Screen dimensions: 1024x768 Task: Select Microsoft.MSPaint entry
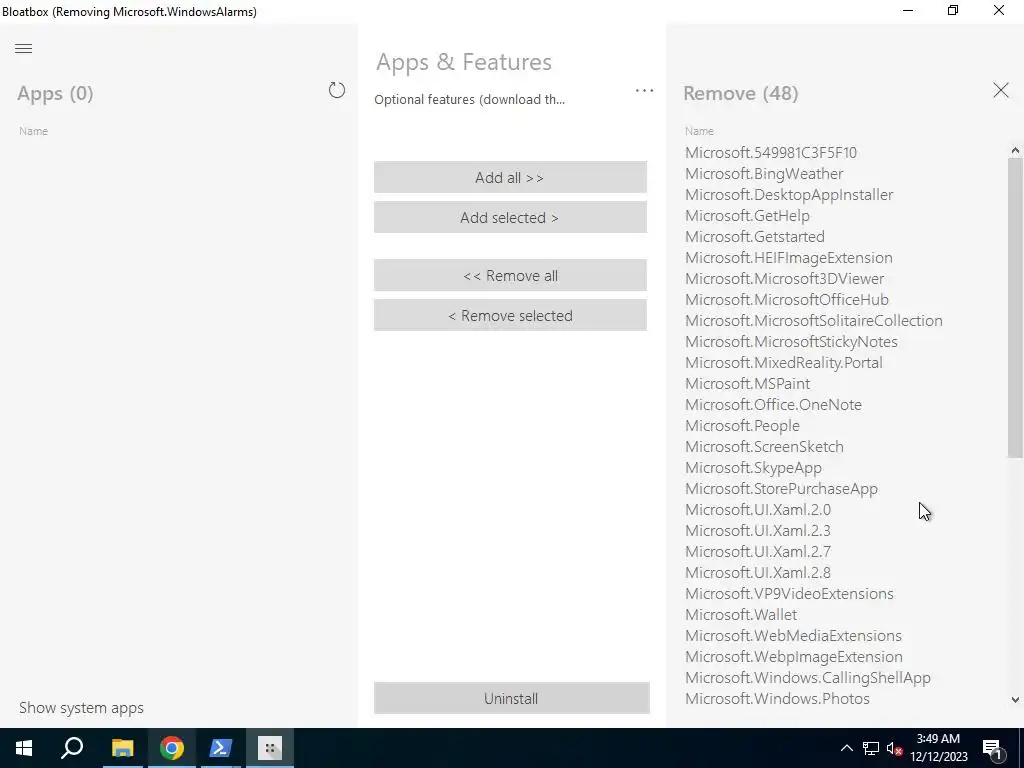[x=747, y=383]
